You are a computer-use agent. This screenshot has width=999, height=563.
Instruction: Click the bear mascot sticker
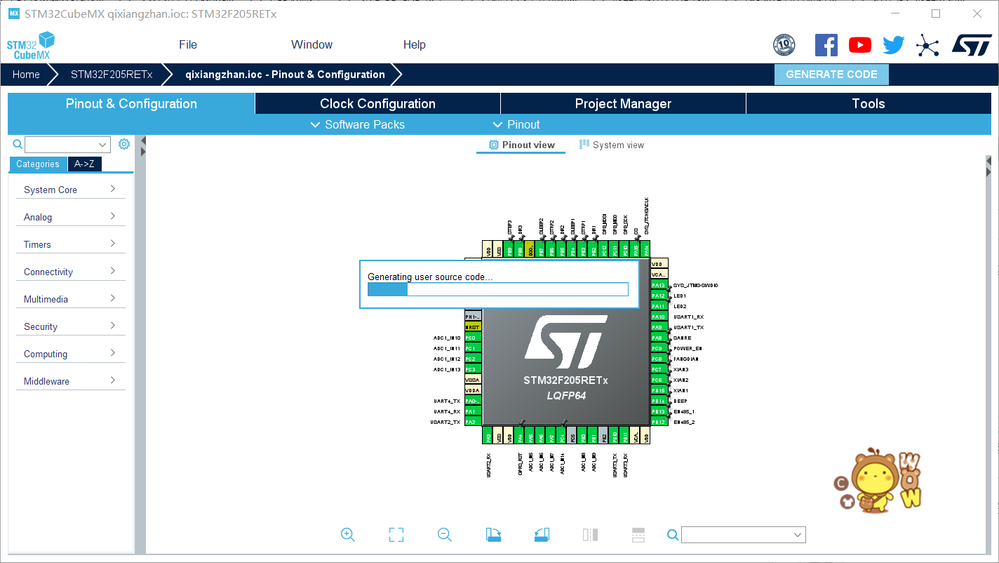[878, 481]
